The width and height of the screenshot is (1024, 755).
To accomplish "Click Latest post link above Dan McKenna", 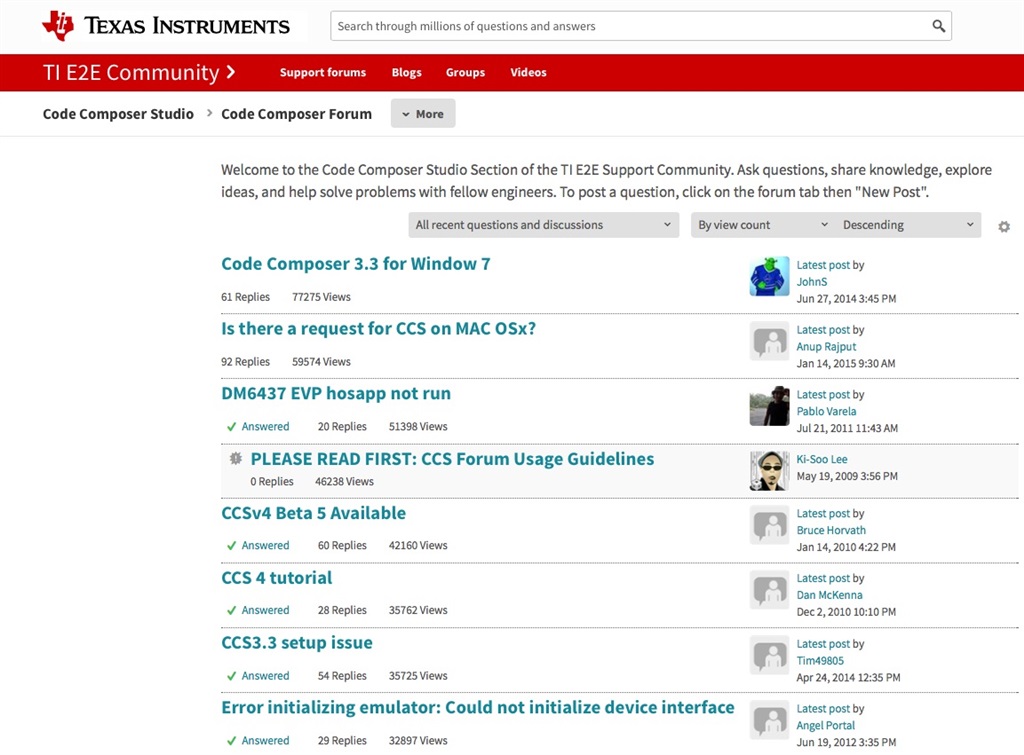I will click(x=823, y=578).
